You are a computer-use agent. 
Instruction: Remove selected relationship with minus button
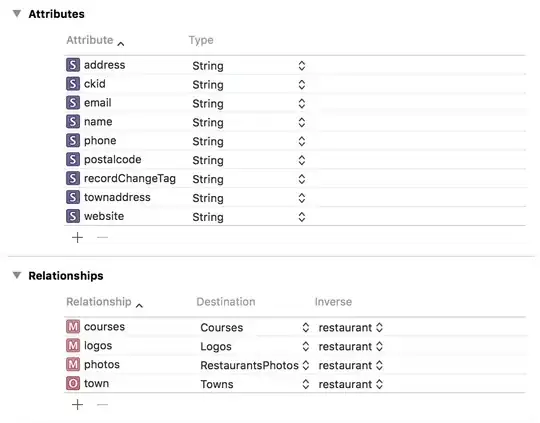click(x=102, y=404)
